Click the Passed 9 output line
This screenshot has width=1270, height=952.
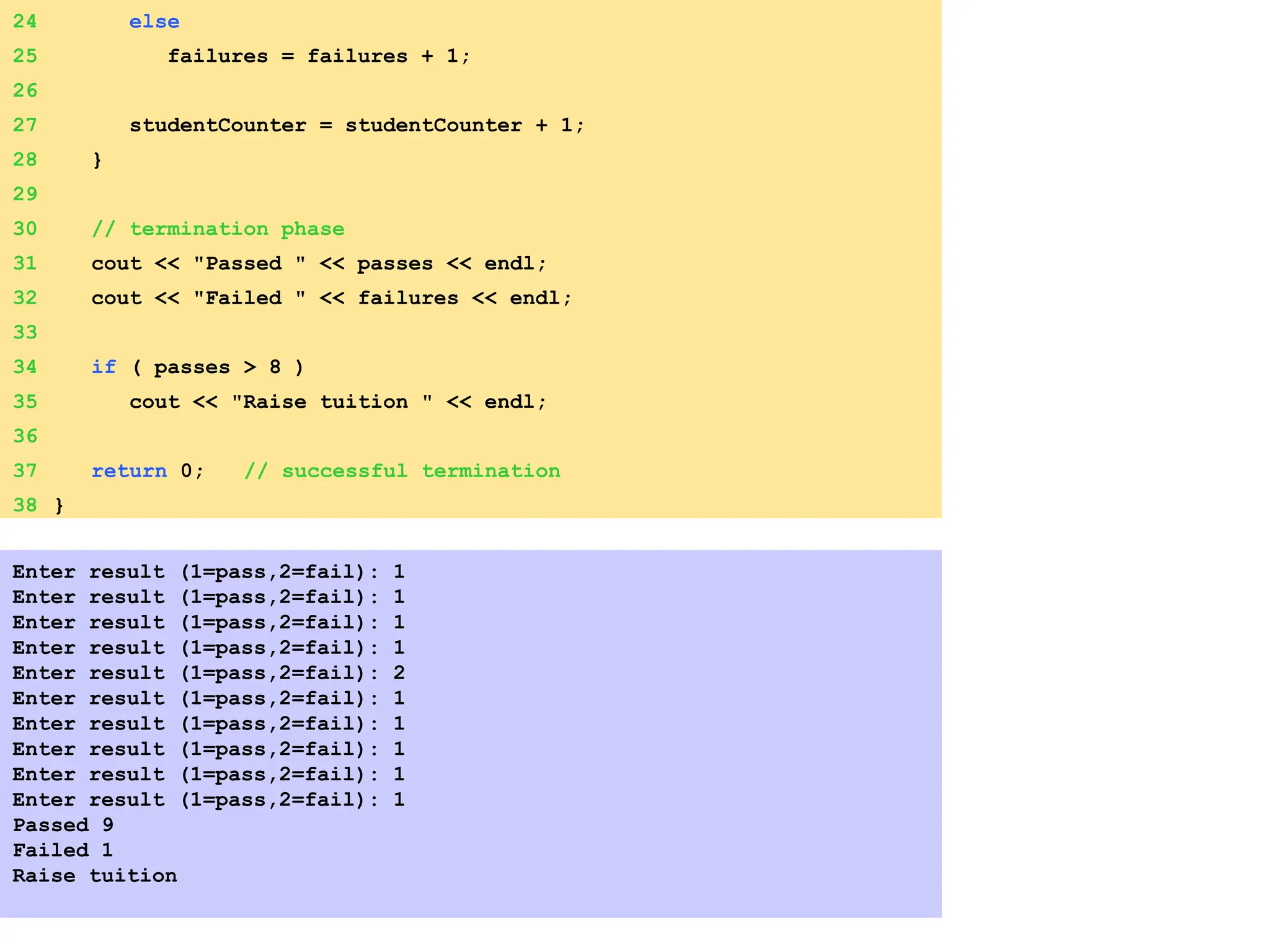(63, 825)
